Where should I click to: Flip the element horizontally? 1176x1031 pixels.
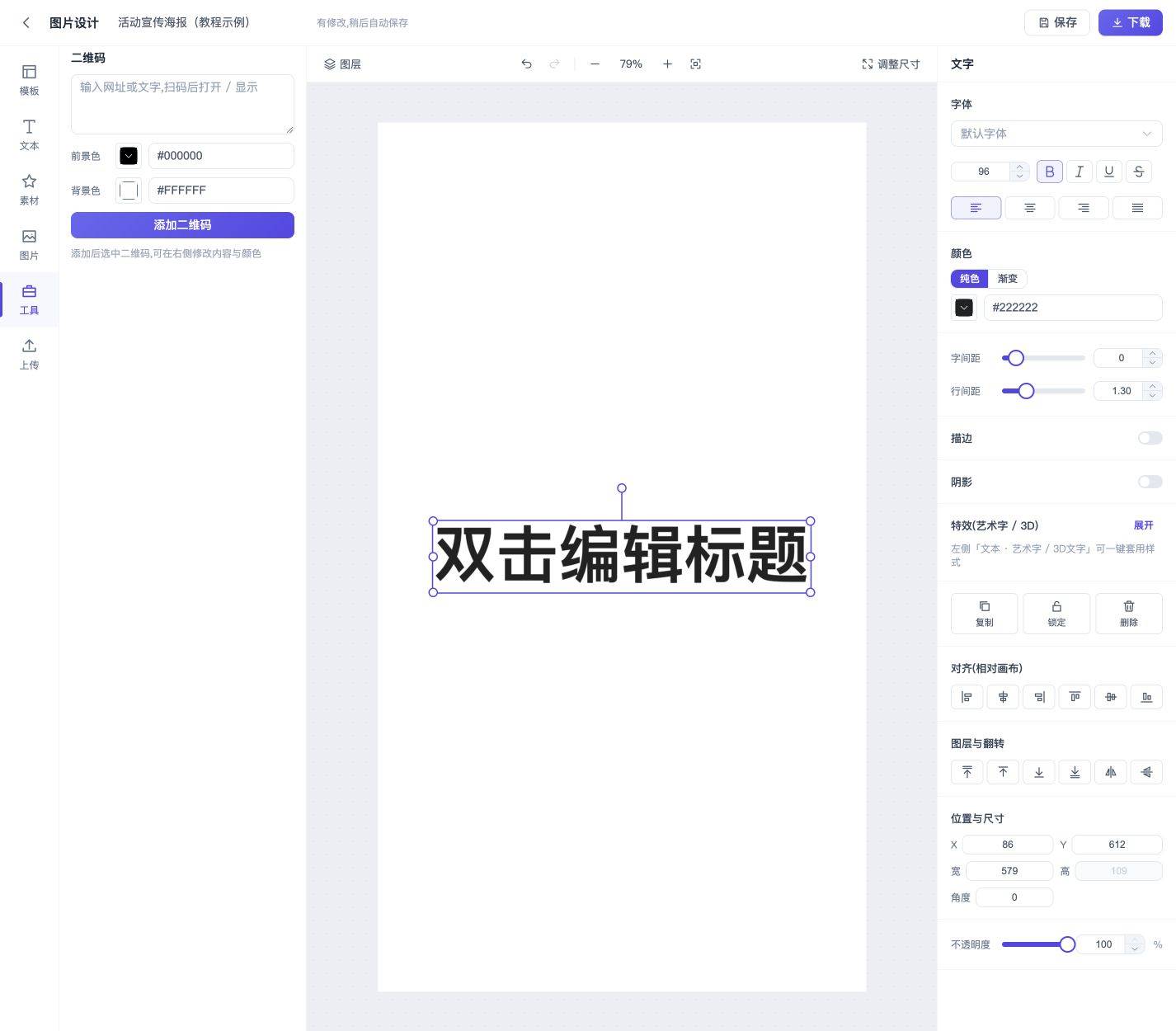[1111, 772]
